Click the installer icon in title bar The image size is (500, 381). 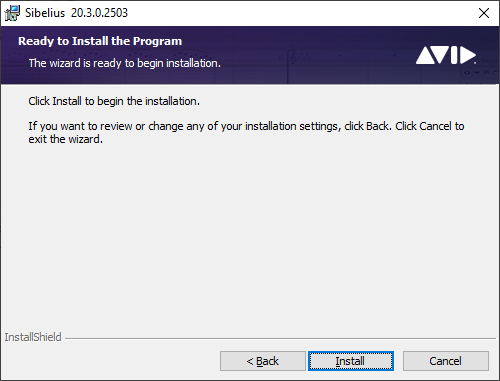coord(12,13)
